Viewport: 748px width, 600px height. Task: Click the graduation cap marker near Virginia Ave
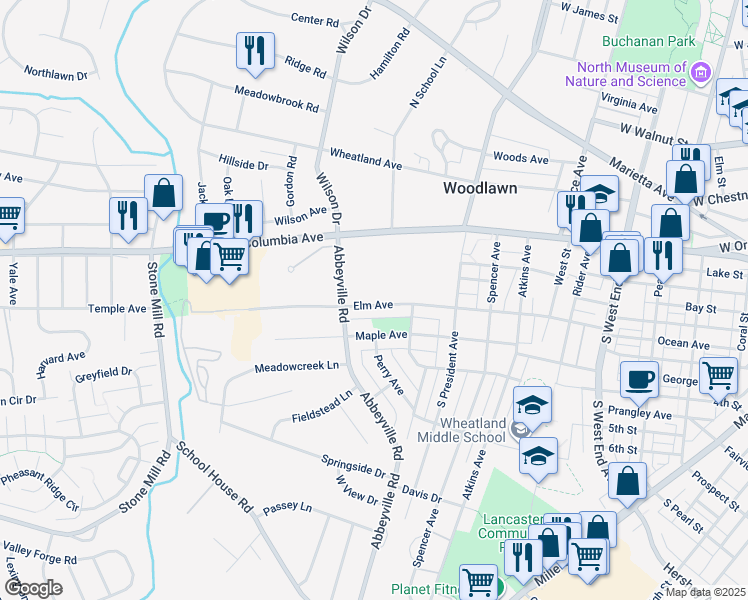pos(730,97)
